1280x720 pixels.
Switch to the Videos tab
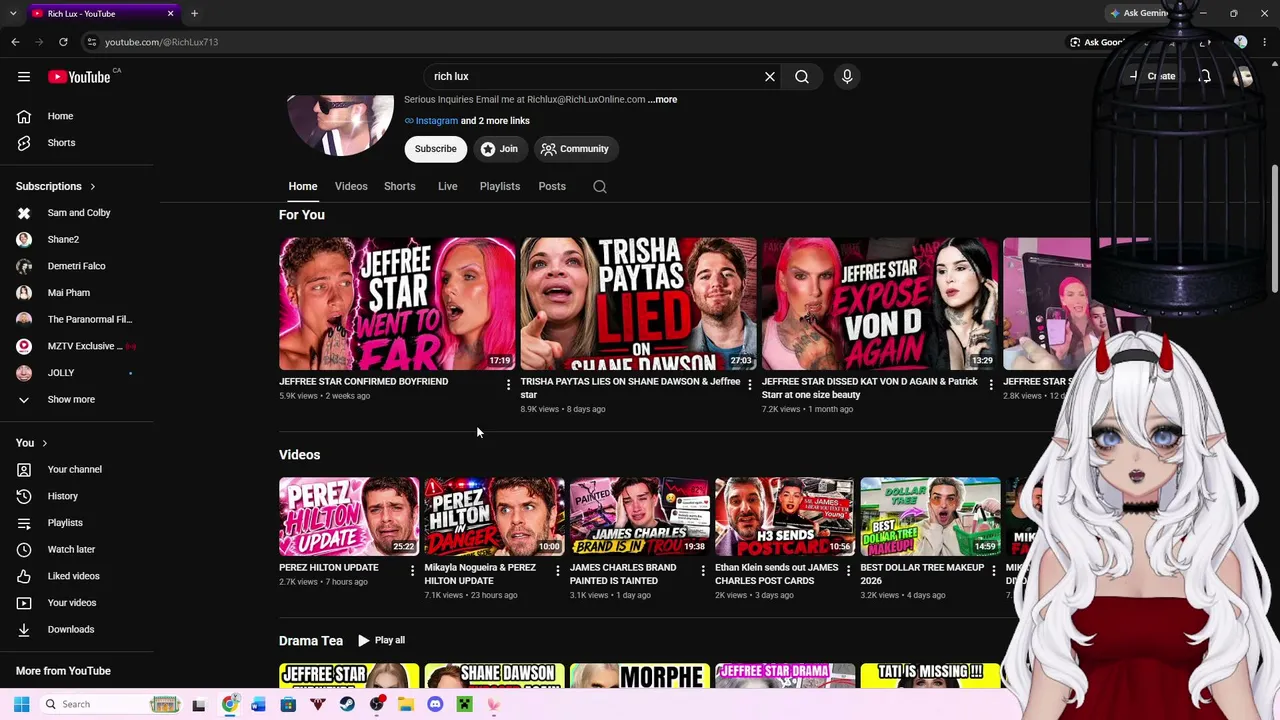[351, 186]
